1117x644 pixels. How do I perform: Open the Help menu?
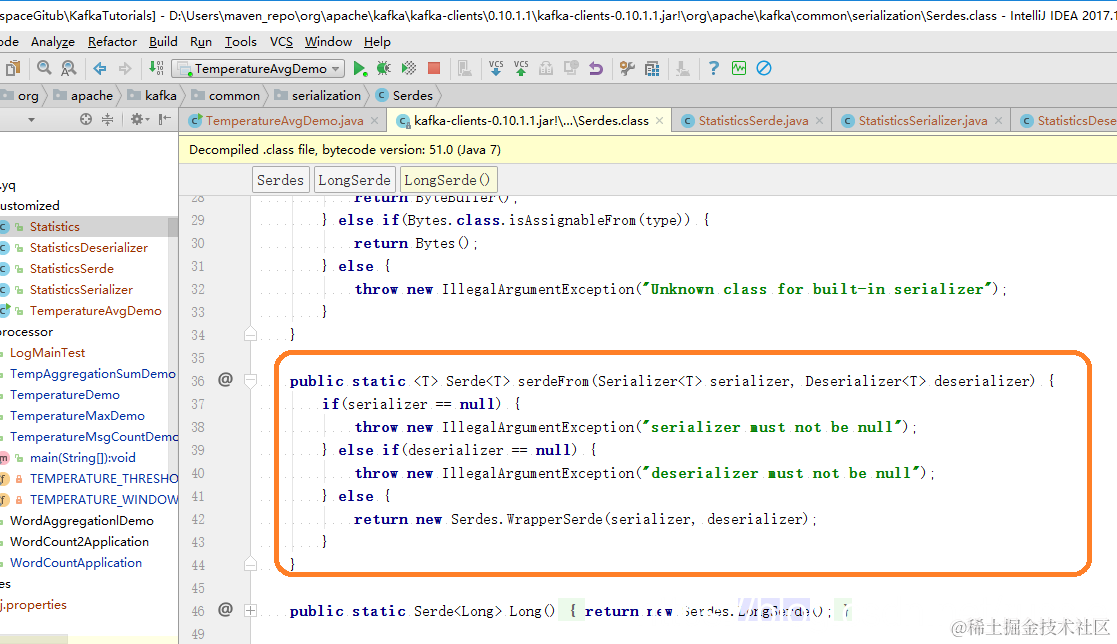pyautogui.click(x=377, y=42)
